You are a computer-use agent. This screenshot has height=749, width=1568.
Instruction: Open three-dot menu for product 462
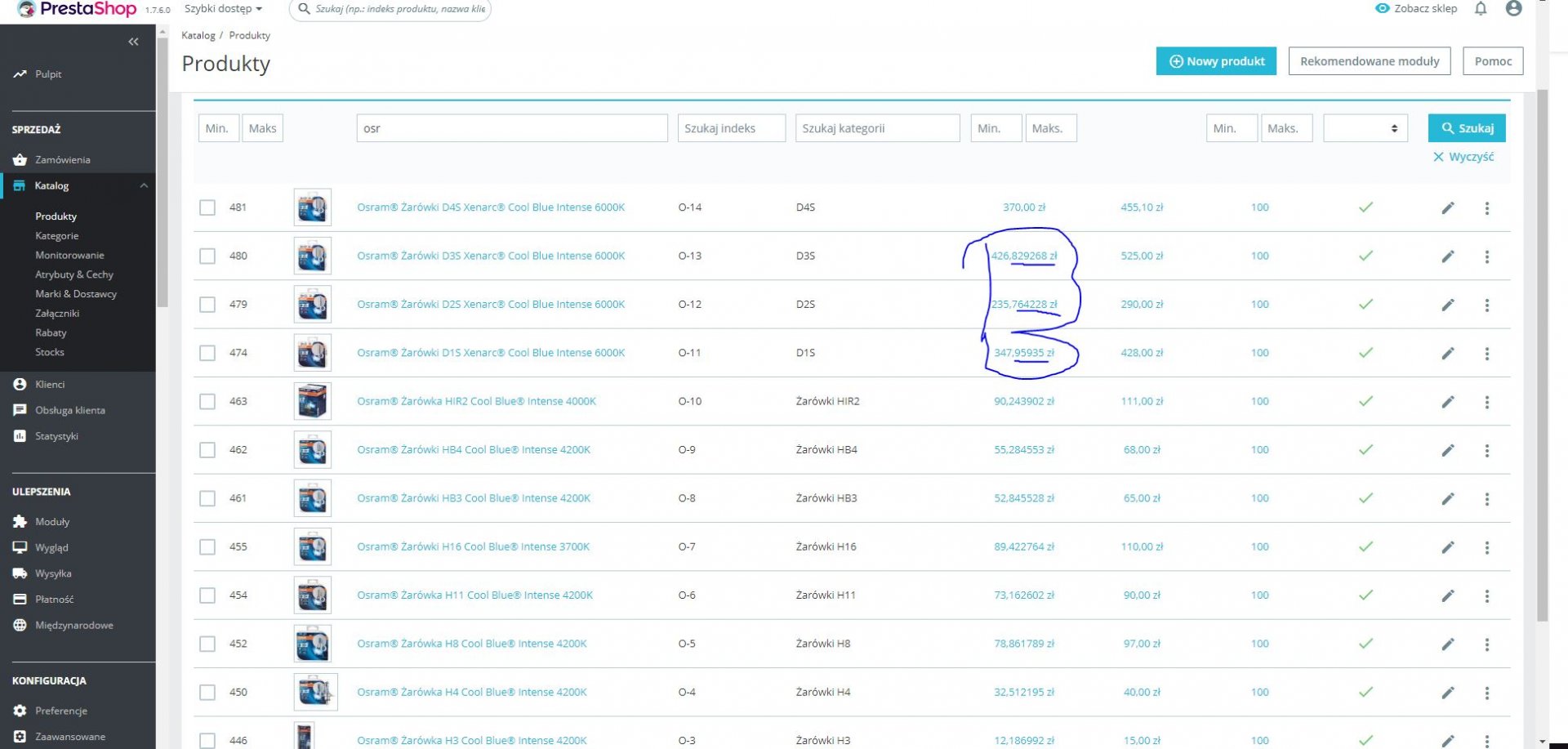1487,451
